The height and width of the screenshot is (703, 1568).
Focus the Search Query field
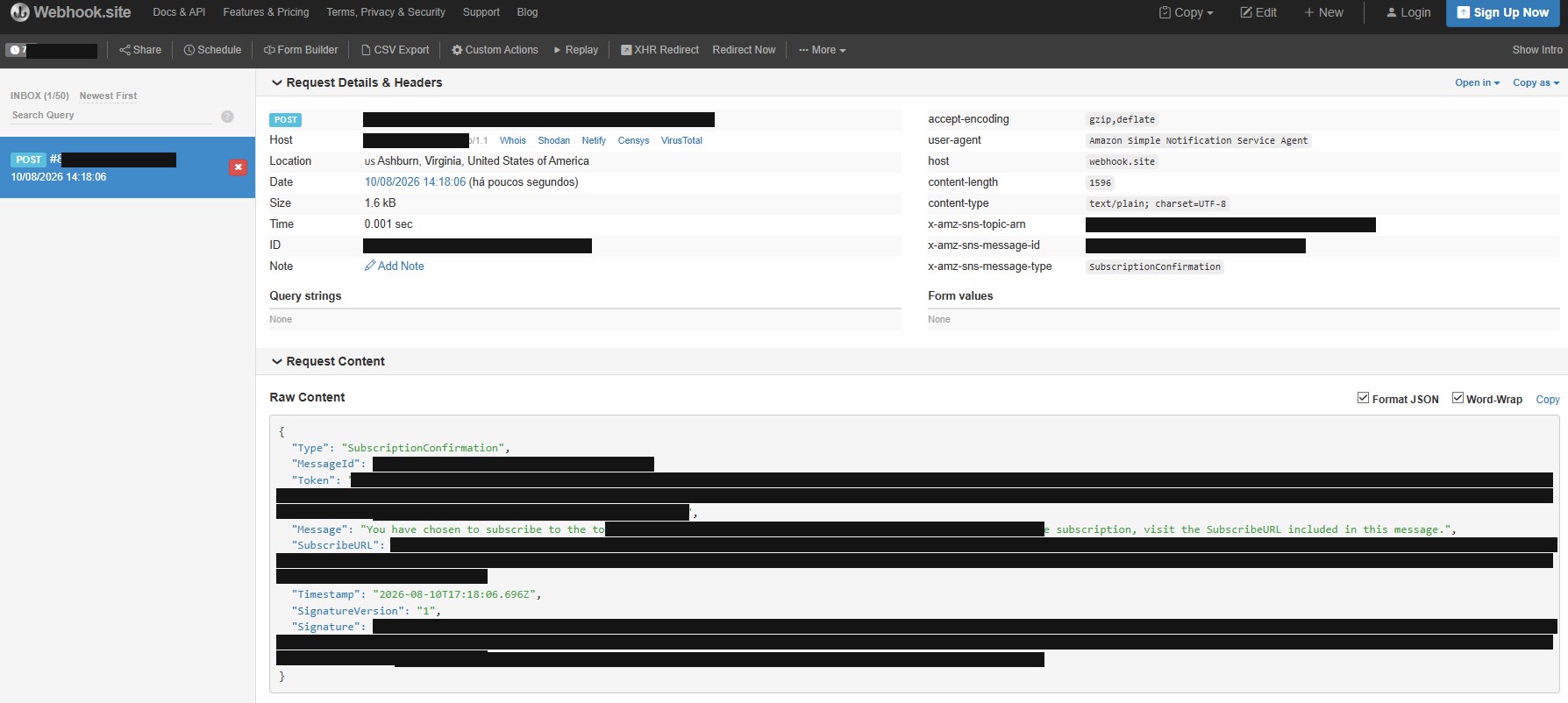coord(110,116)
